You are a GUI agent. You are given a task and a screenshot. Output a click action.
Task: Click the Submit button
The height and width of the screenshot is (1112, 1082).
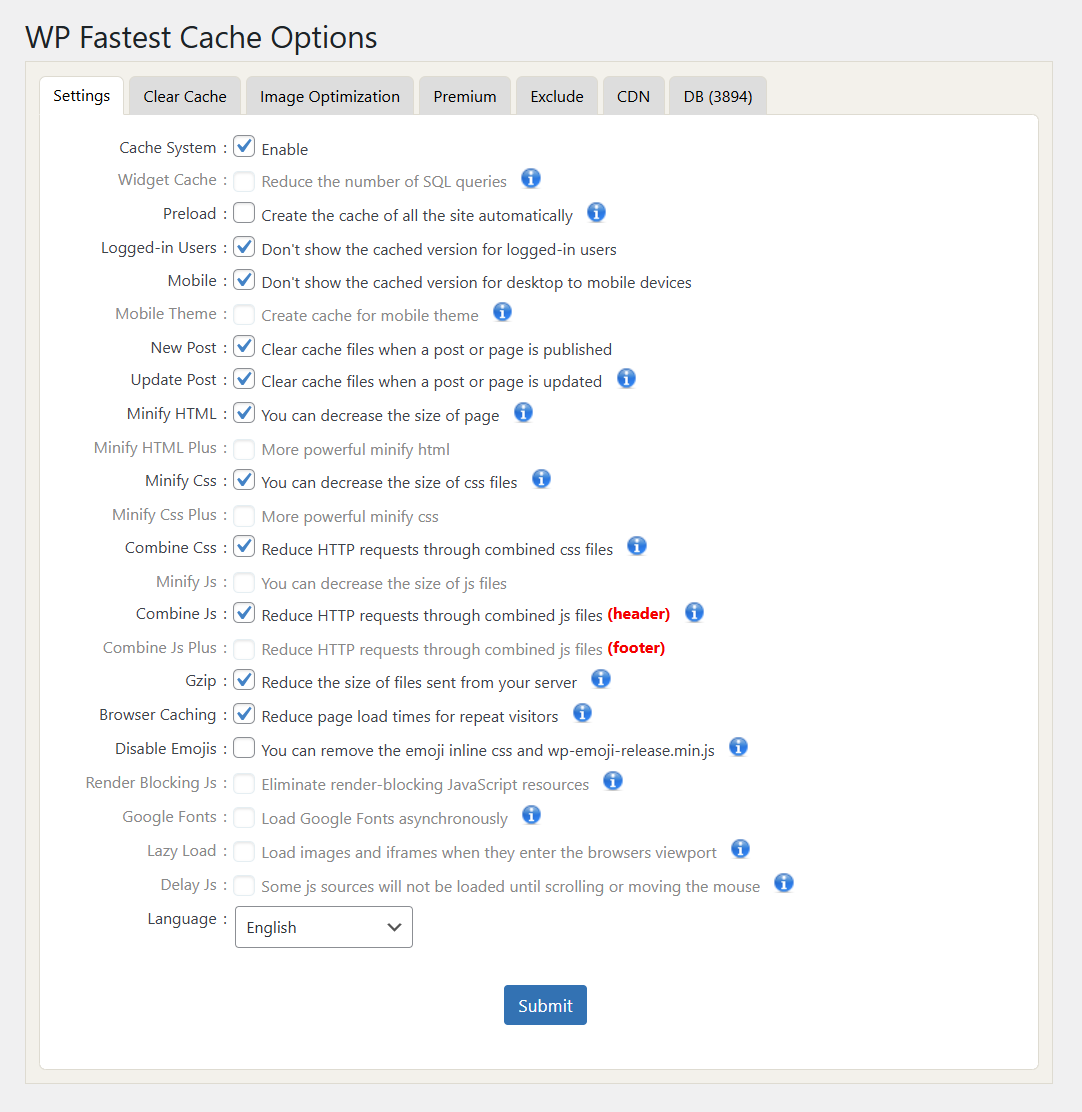tap(545, 1005)
